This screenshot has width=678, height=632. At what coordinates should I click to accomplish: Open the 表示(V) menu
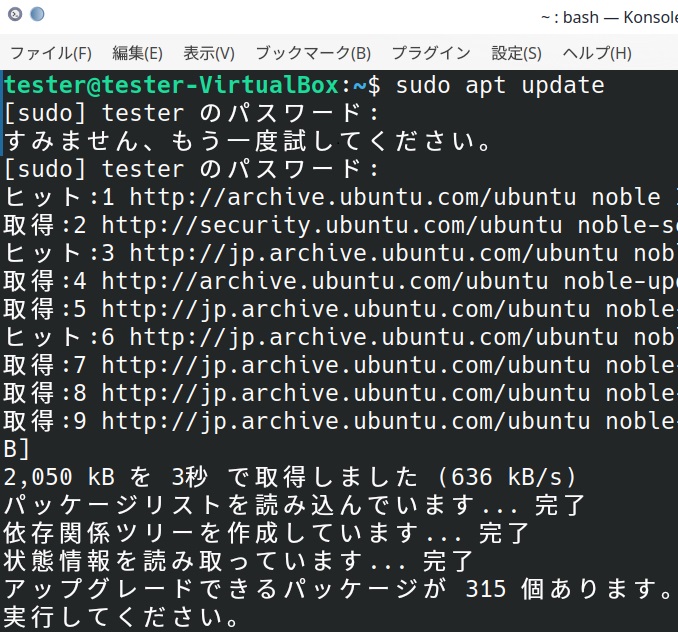tap(209, 53)
